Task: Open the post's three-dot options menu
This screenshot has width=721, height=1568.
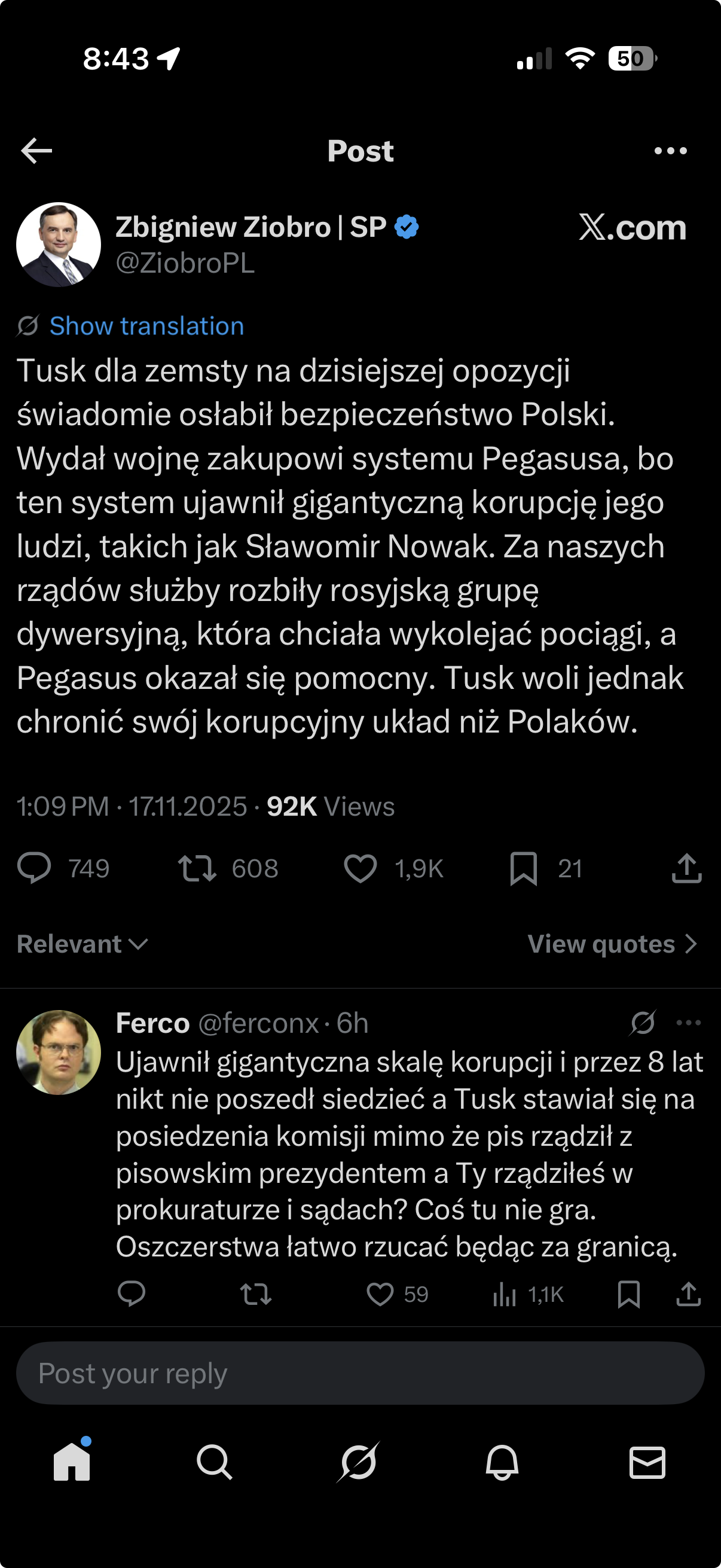Action: tap(671, 151)
